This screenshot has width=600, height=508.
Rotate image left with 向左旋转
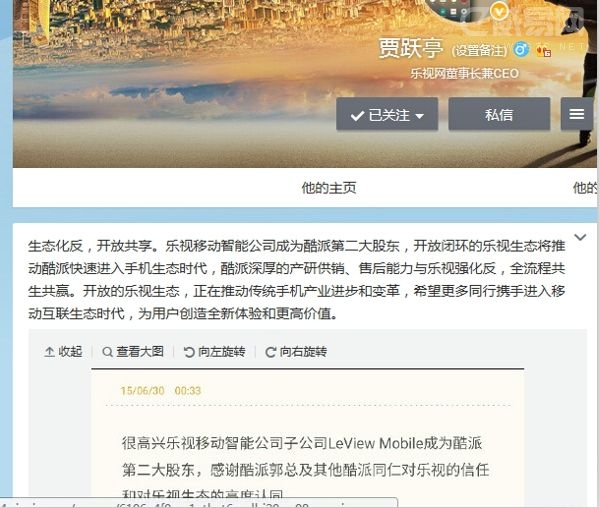pyautogui.click(x=214, y=352)
